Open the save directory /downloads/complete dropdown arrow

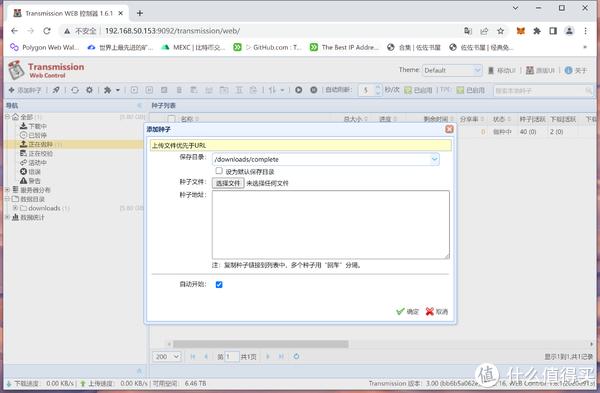[x=435, y=159]
